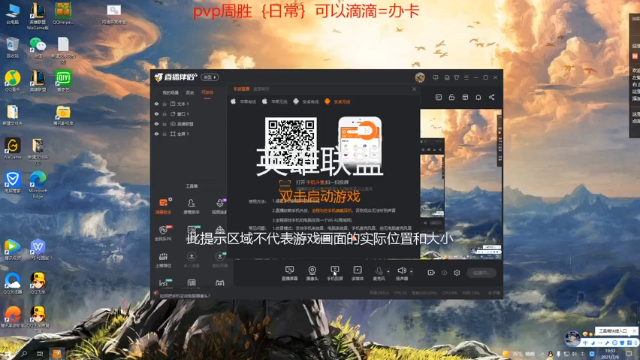Open the second scene tab in source panel
The width and height of the screenshot is (640, 360).
pyautogui.click(x=190, y=93)
